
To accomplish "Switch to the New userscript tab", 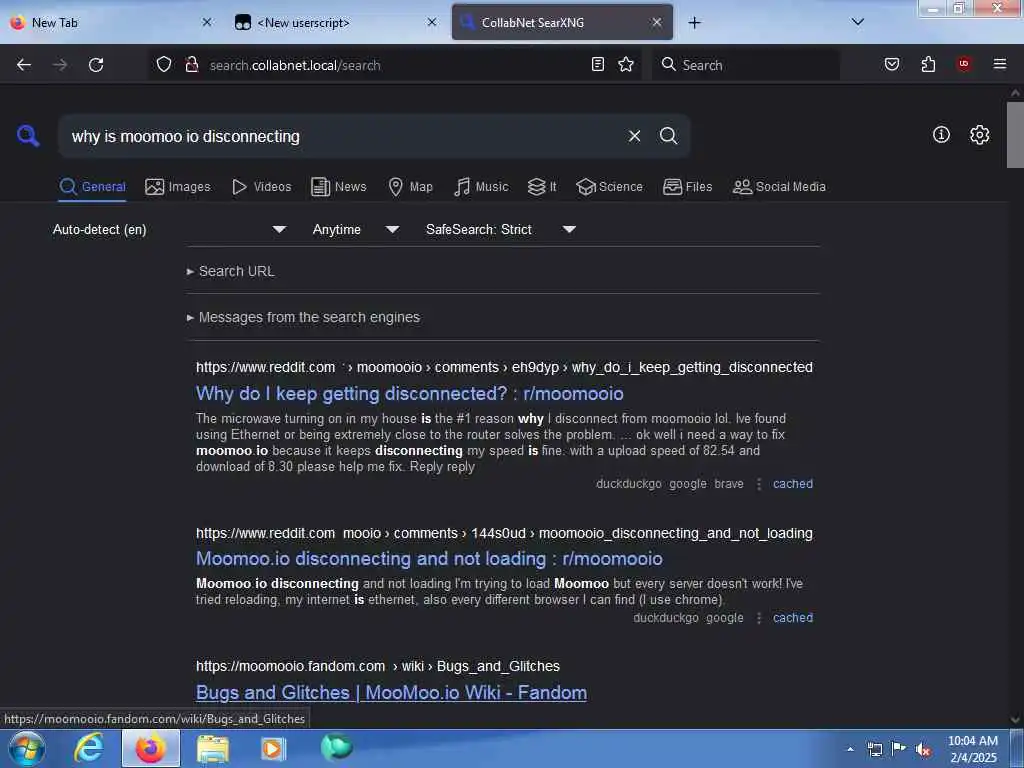I will pos(336,23).
